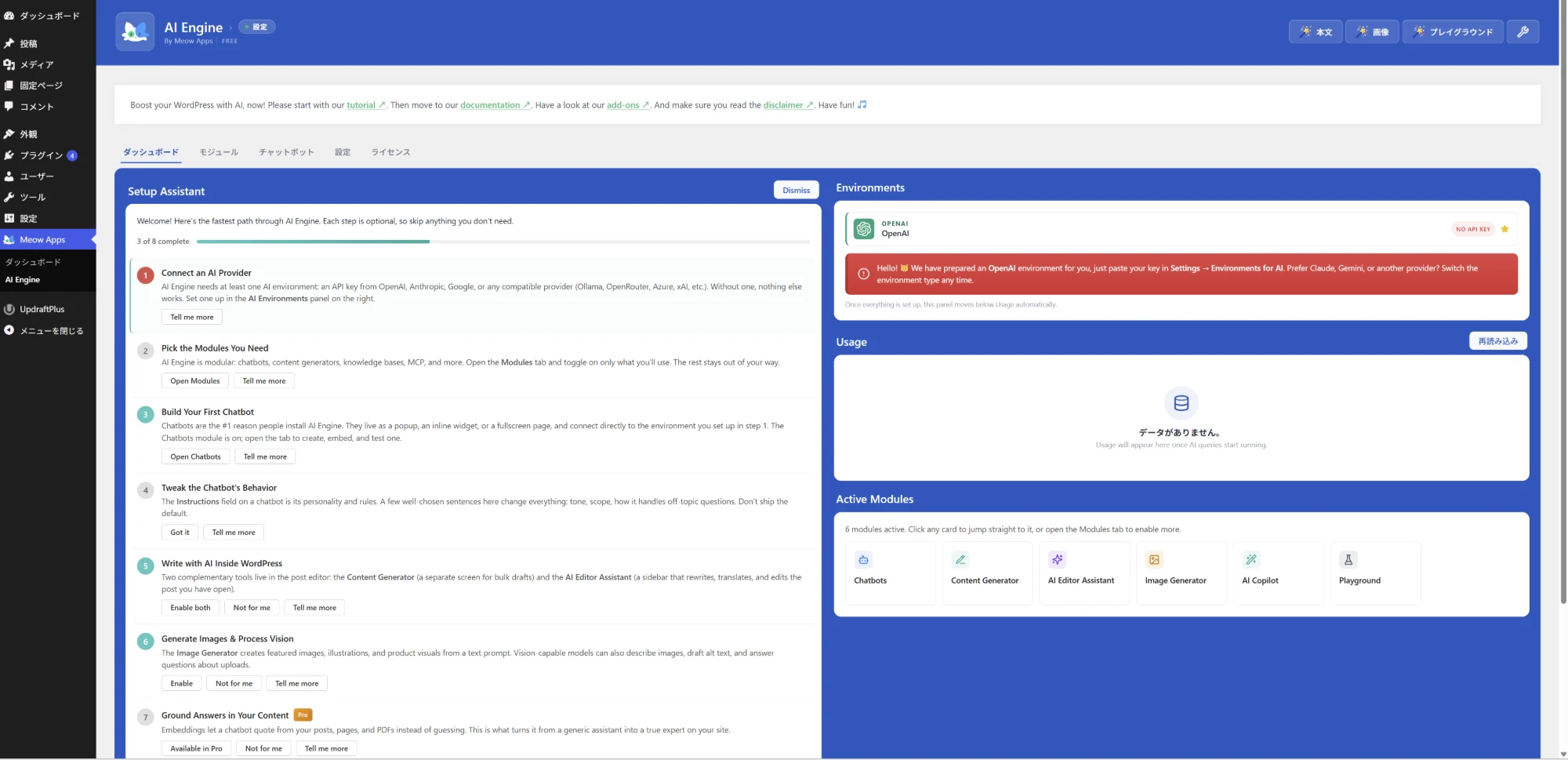Click the ツール wrench icon in sidebar
The width and height of the screenshot is (1568, 760).
click(x=9, y=197)
